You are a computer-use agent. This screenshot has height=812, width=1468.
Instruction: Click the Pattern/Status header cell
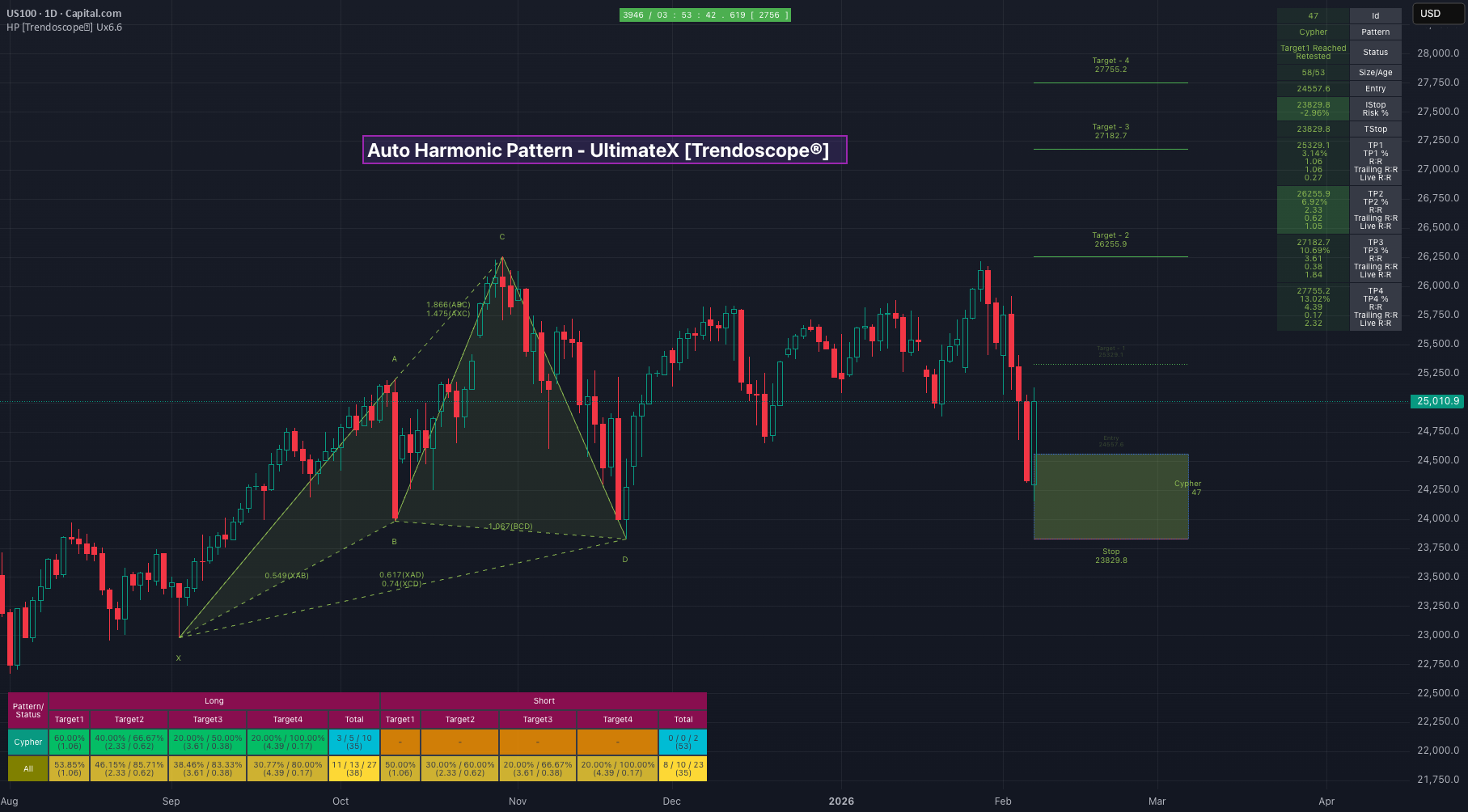pyautogui.click(x=28, y=710)
